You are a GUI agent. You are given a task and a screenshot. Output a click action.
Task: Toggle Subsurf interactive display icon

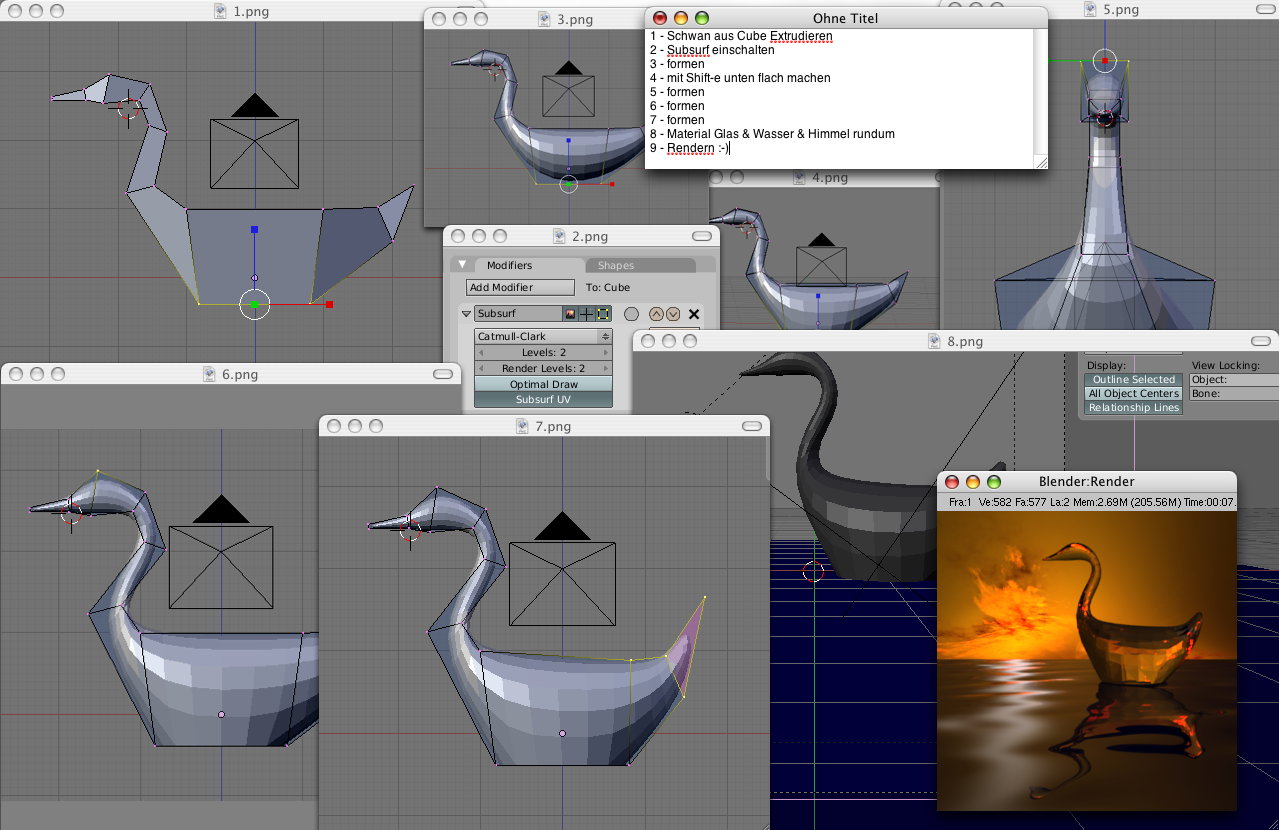pyautogui.click(x=587, y=314)
